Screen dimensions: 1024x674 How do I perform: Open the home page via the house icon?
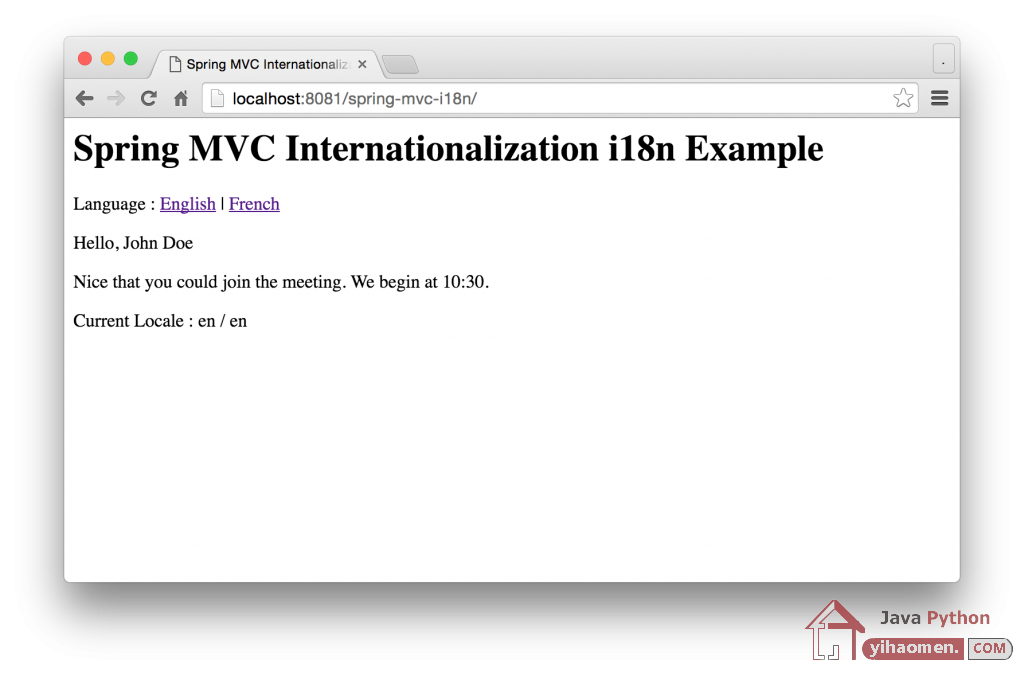tap(181, 99)
